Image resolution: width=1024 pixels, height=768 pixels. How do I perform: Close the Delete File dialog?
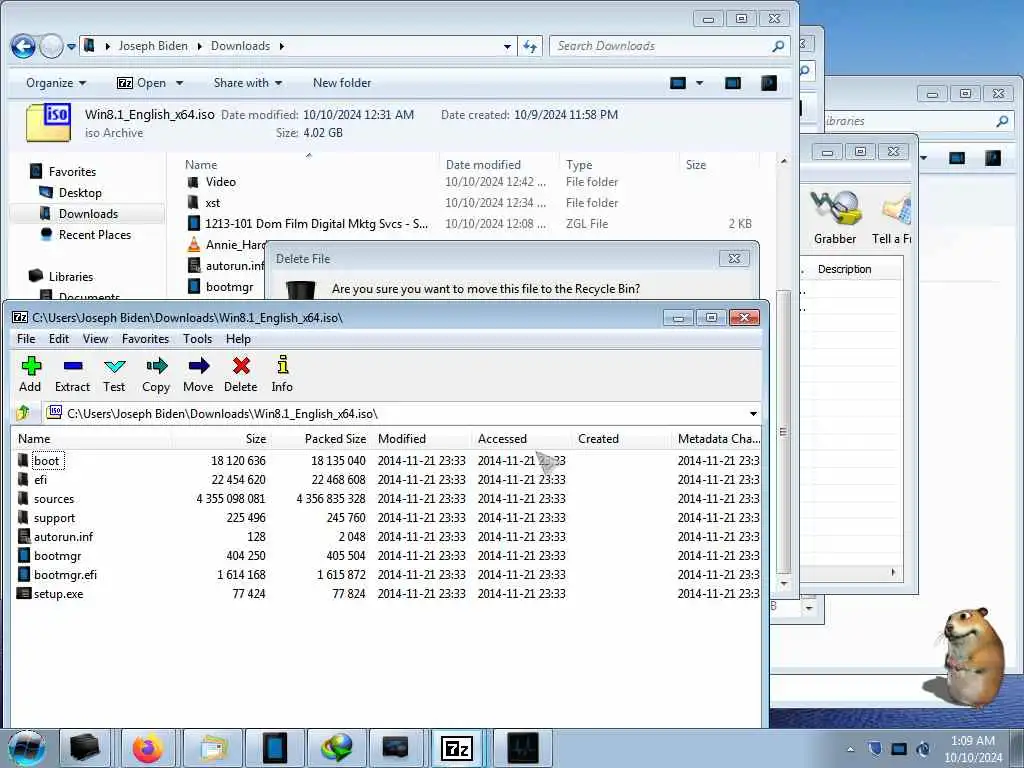click(734, 259)
